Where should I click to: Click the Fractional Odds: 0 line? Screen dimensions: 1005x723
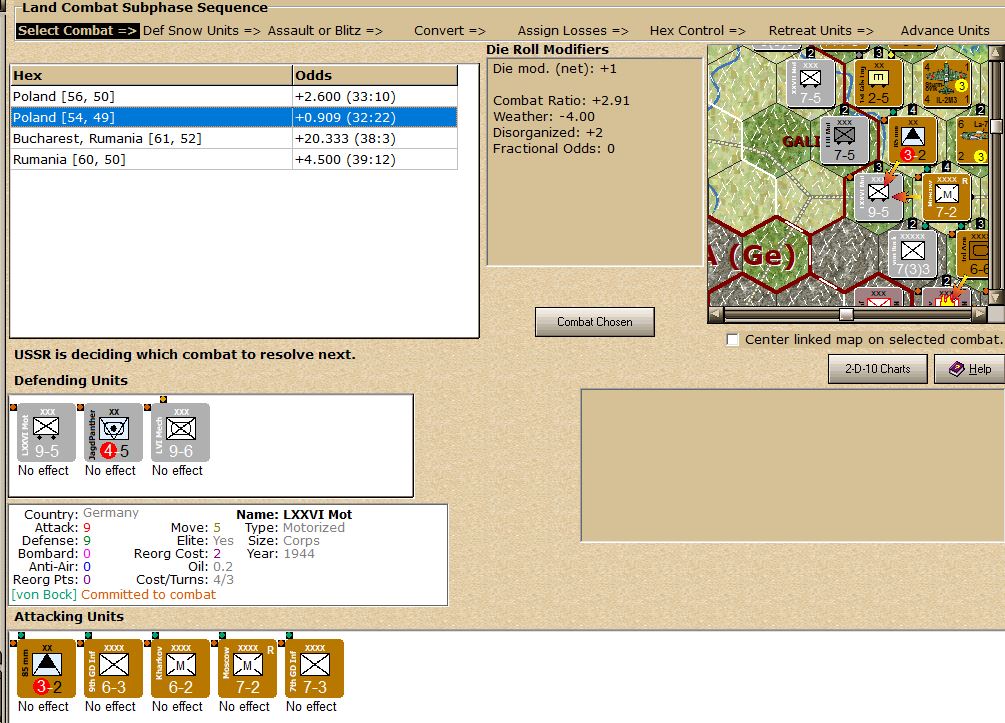(x=554, y=149)
